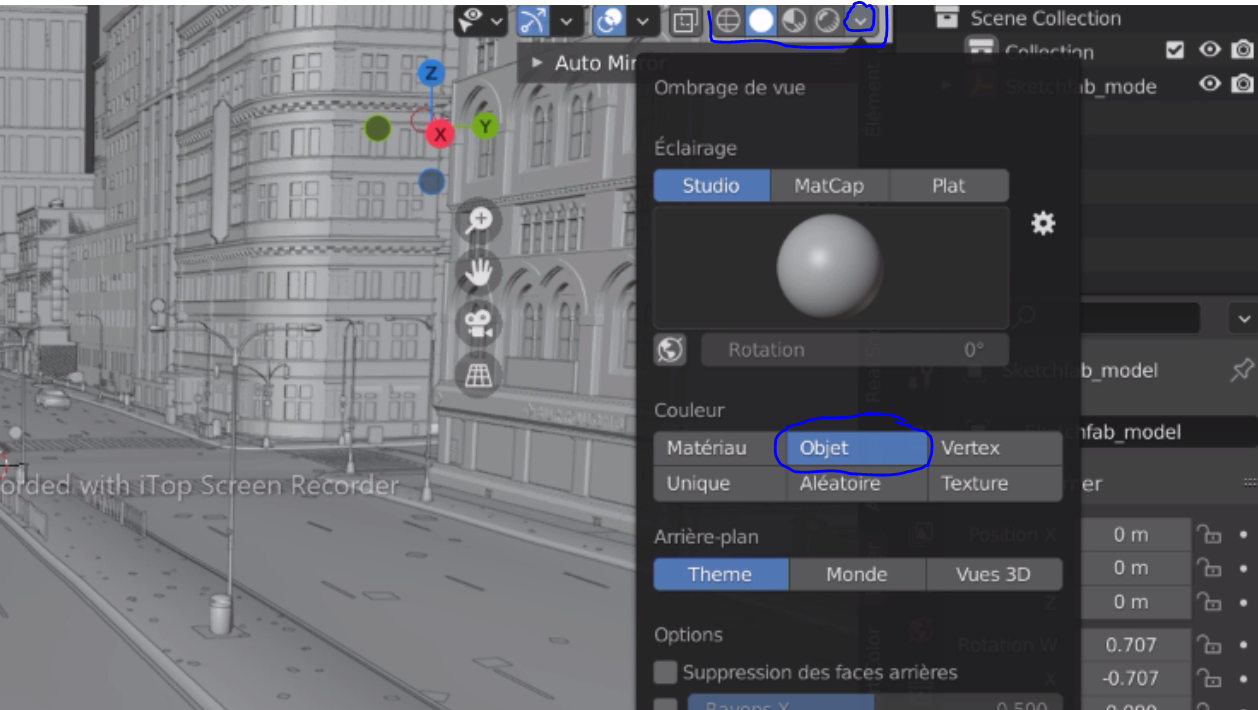Toggle viewport overlays button
The height and width of the screenshot is (710, 1258).
pos(610,21)
